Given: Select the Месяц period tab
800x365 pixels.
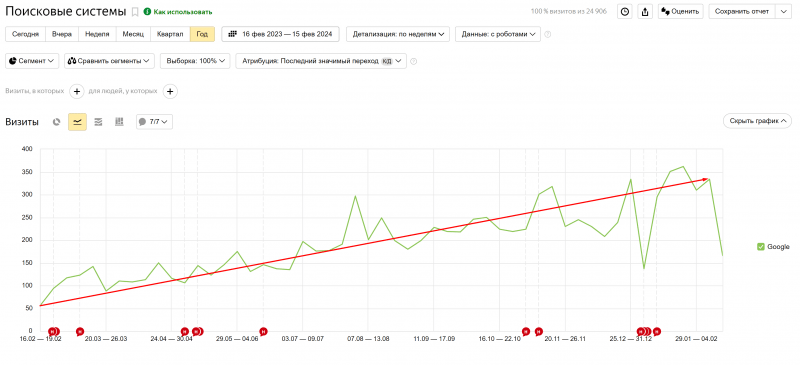Looking at the screenshot, I should (133, 34).
